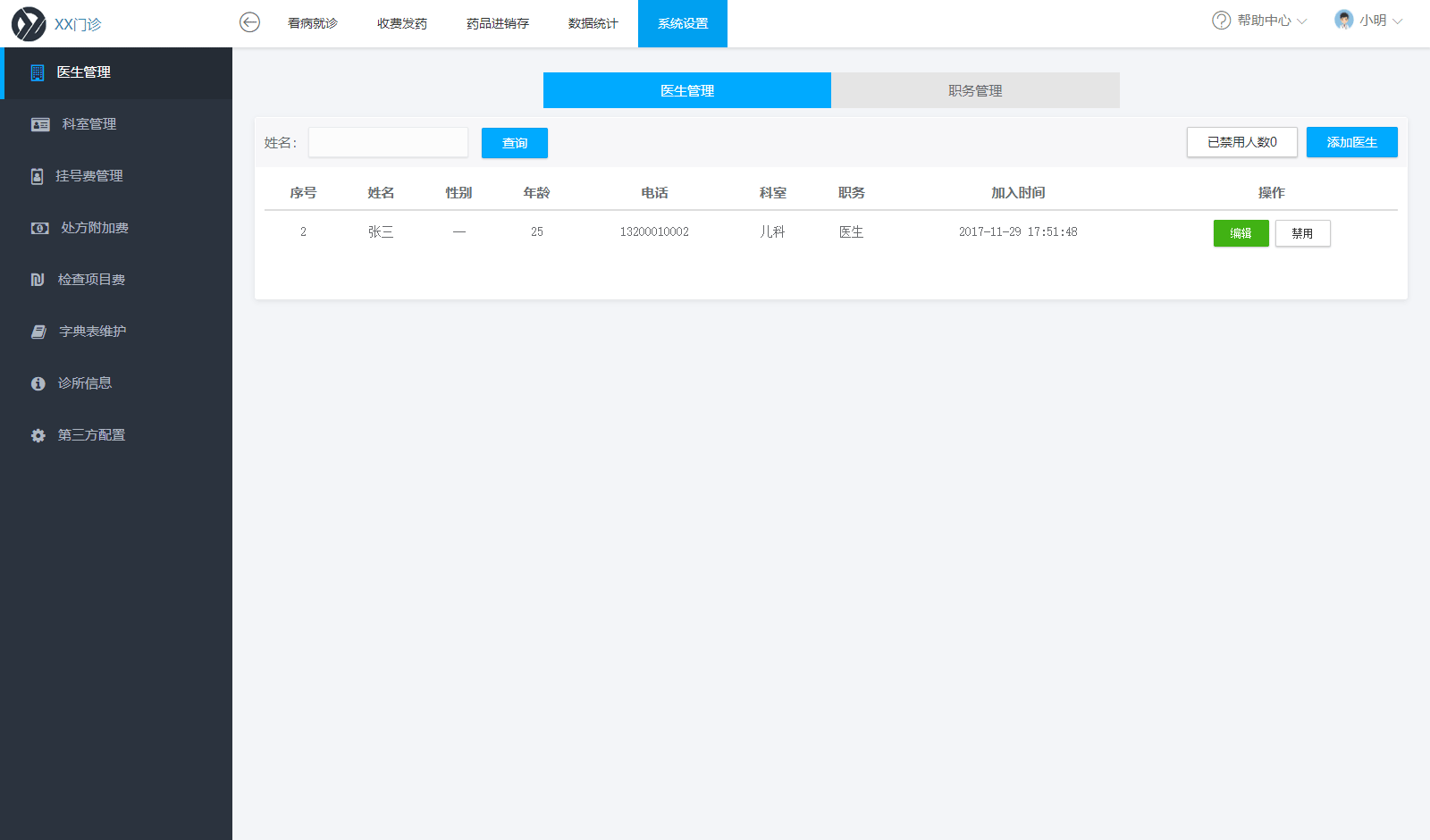Click the XX门诊 logo icon
The height and width of the screenshot is (840, 1430).
coord(29,24)
